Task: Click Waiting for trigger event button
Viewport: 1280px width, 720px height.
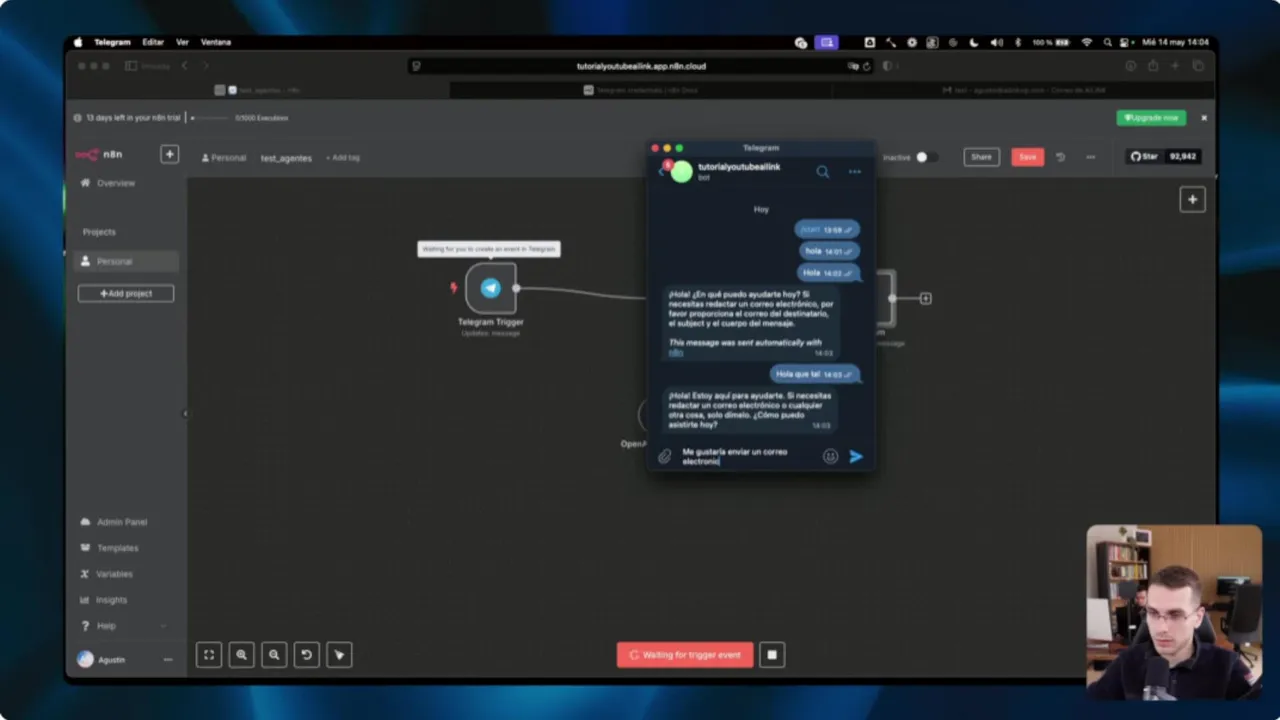Action: pos(685,655)
